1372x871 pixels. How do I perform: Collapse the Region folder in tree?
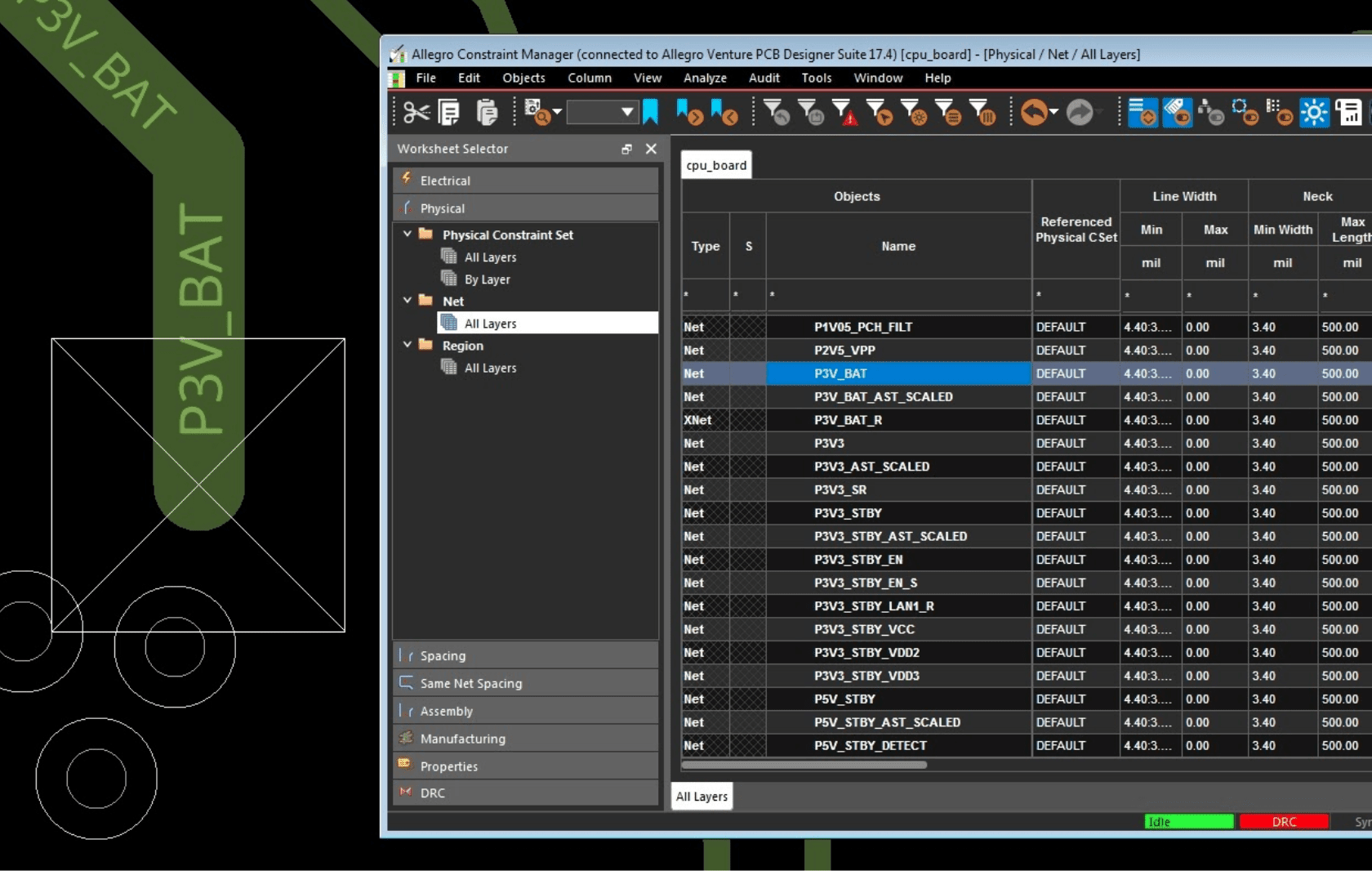[x=407, y=344]
